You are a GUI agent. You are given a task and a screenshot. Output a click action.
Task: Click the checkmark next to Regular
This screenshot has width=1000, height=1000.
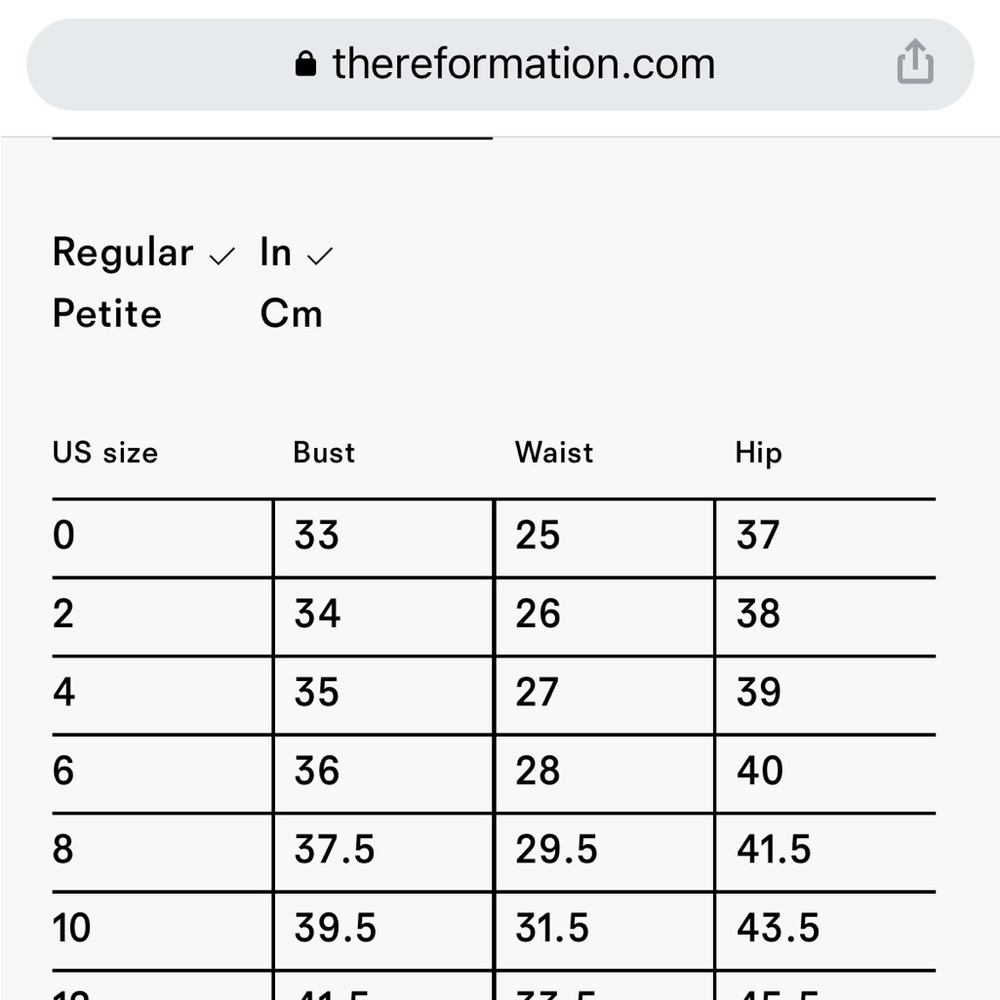(222, 256)
